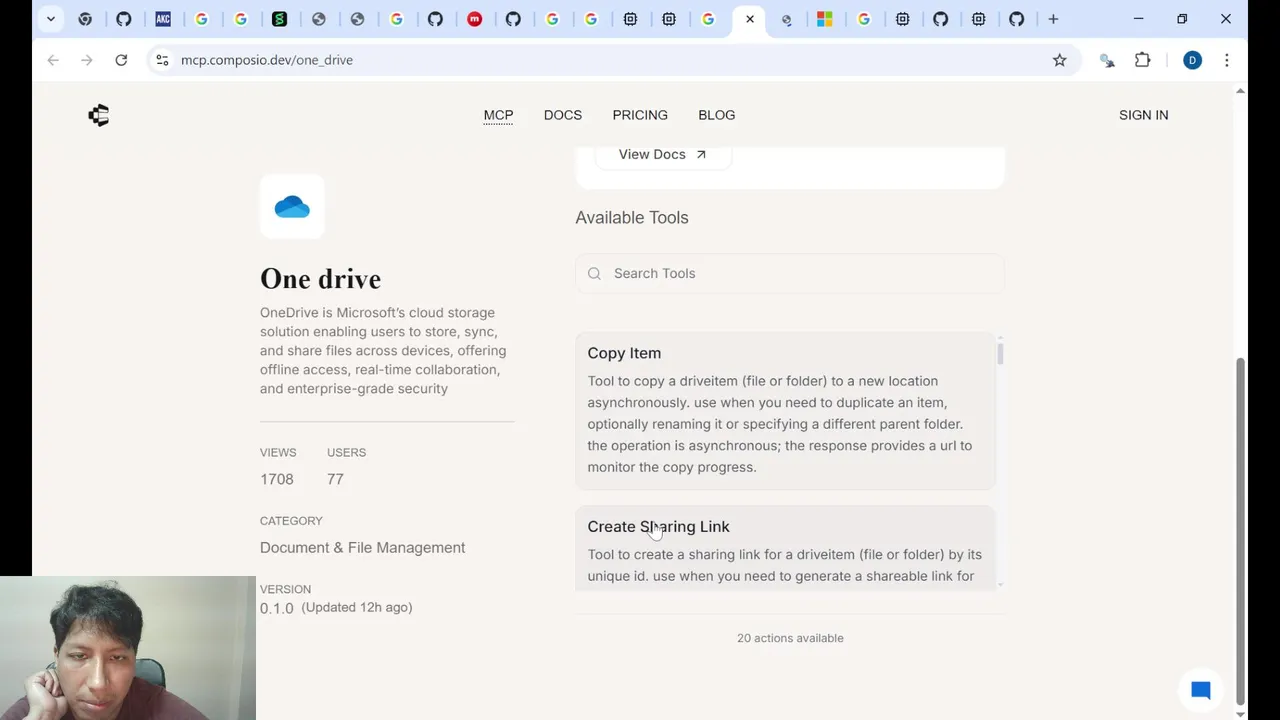This screenshot has height=720, width=1280.
Task: Switch to the AKC tab
Action: click(163, 19)
